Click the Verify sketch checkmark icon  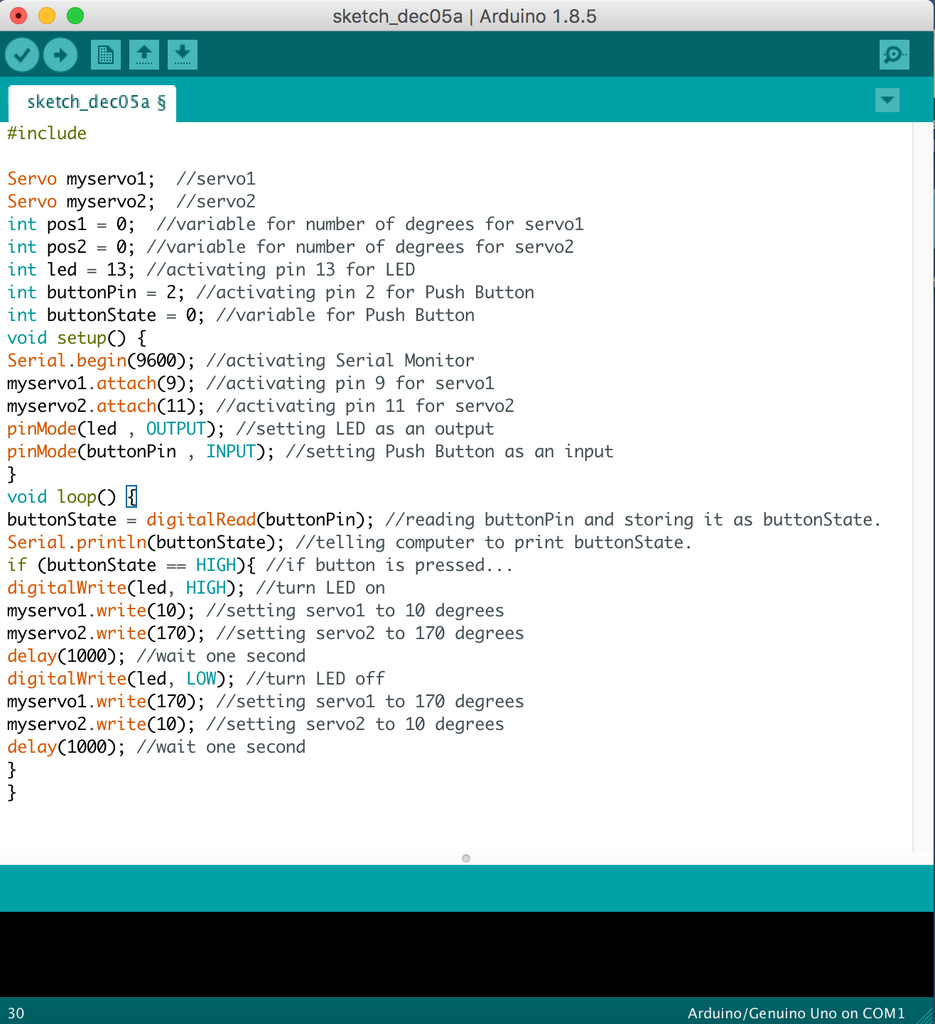click(22, 55)
